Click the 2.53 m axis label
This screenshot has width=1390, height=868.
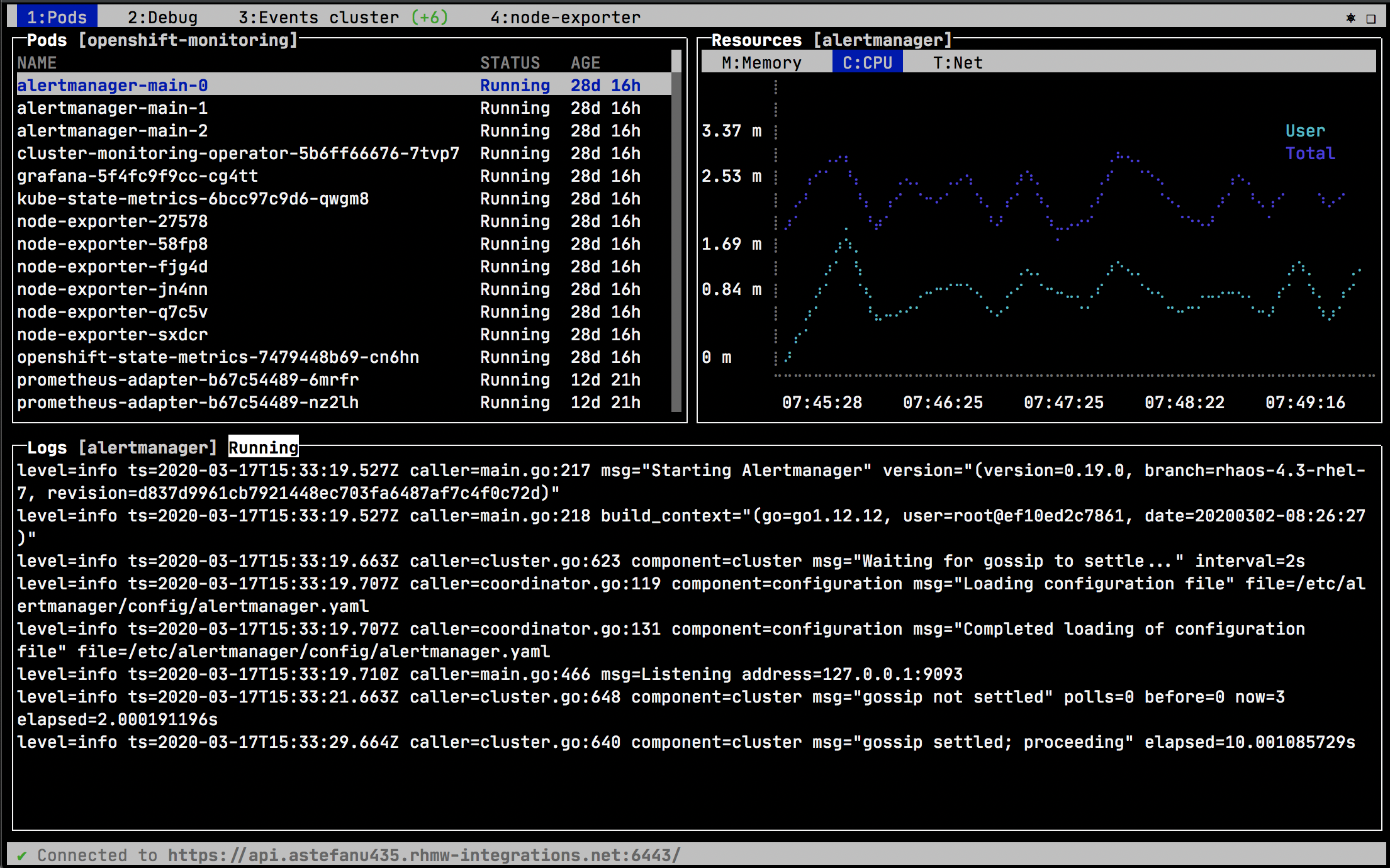pos(731,175)
